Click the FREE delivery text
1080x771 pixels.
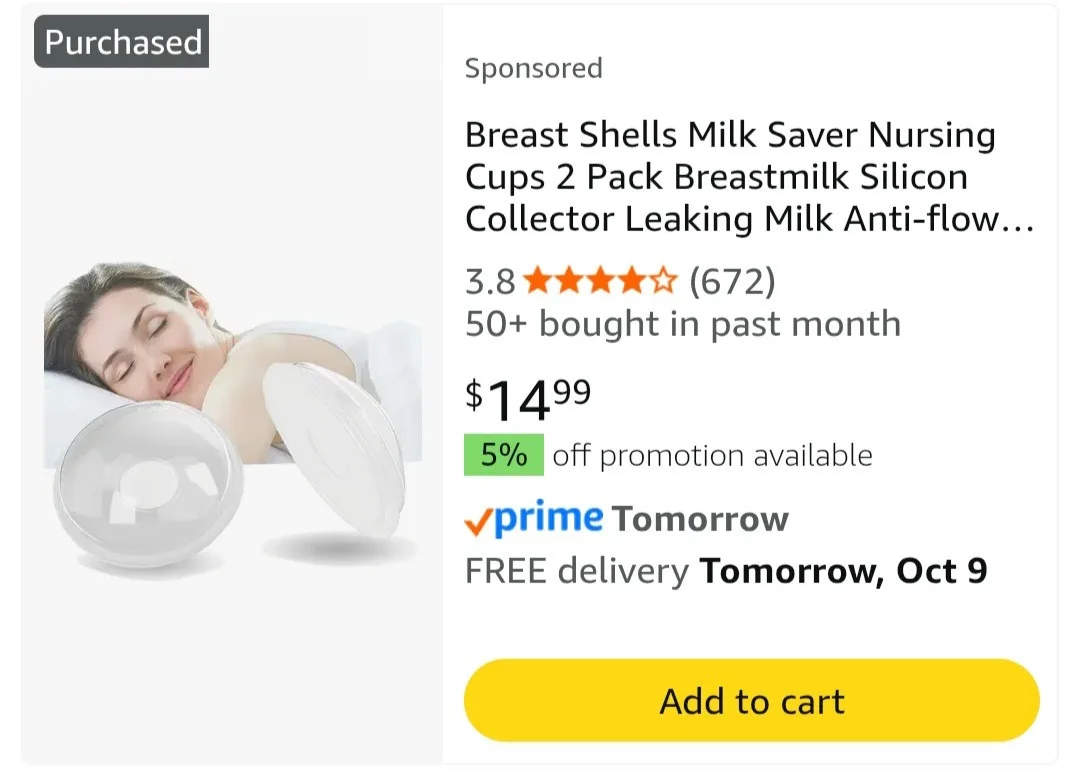point(577,571)
